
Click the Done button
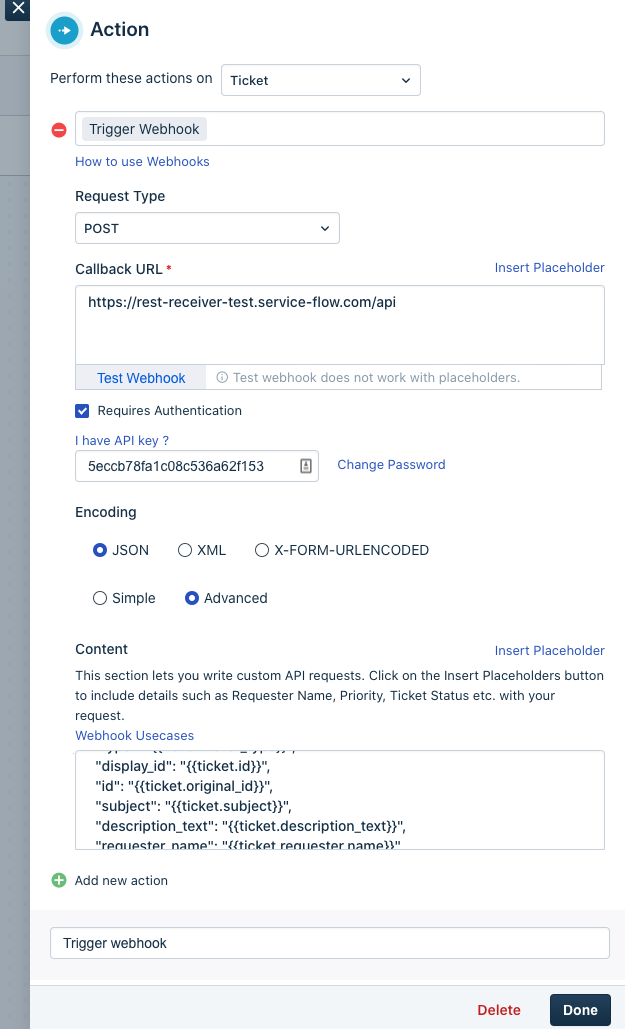tap(580, 1010)
